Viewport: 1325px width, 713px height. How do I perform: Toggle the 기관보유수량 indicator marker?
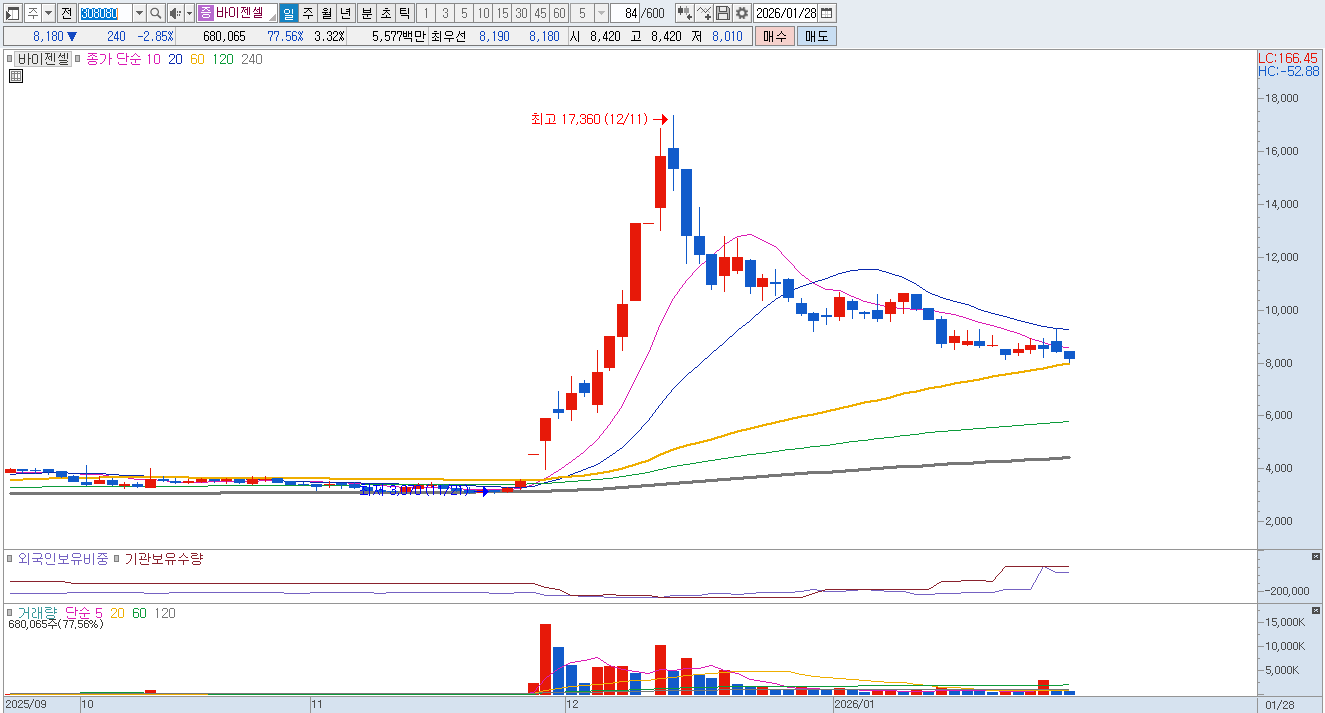tap(117, 560)
